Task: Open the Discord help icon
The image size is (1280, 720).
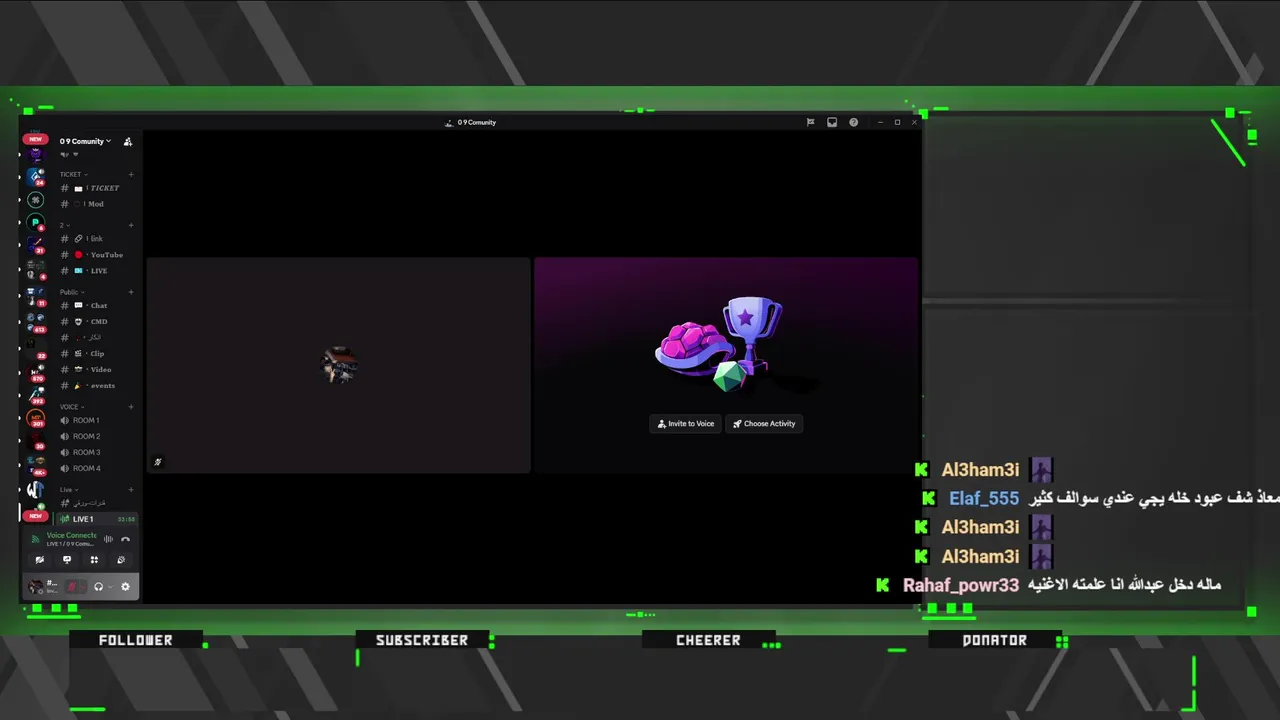Action: [854, 122]
